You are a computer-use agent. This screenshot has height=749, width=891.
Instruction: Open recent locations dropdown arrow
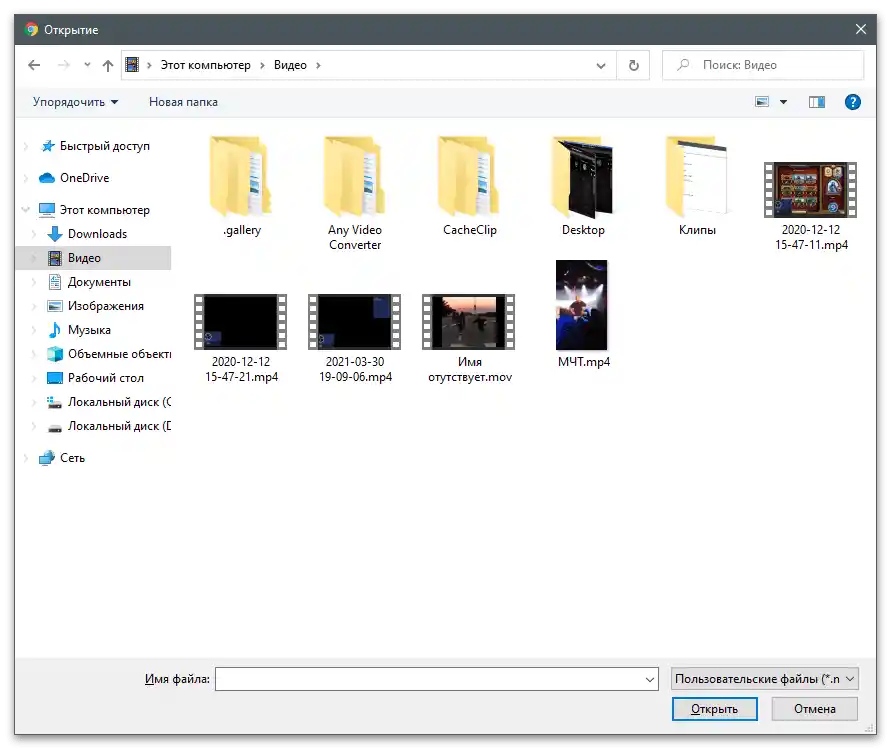point(87,65)
